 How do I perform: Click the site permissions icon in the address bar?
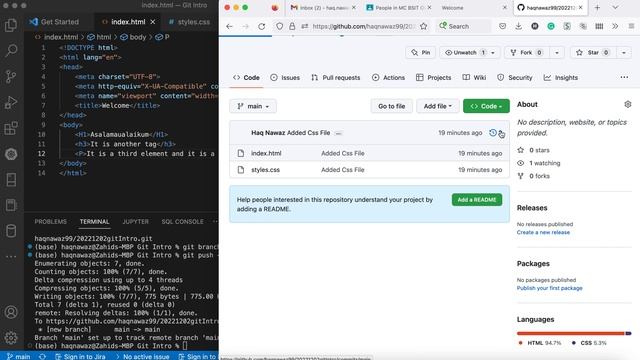click(304, 26)
